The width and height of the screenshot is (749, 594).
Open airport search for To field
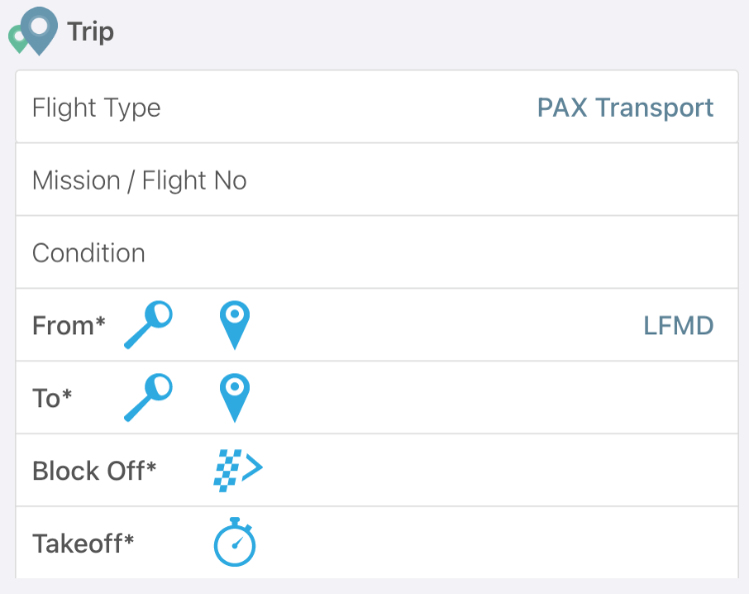point(148,398)
